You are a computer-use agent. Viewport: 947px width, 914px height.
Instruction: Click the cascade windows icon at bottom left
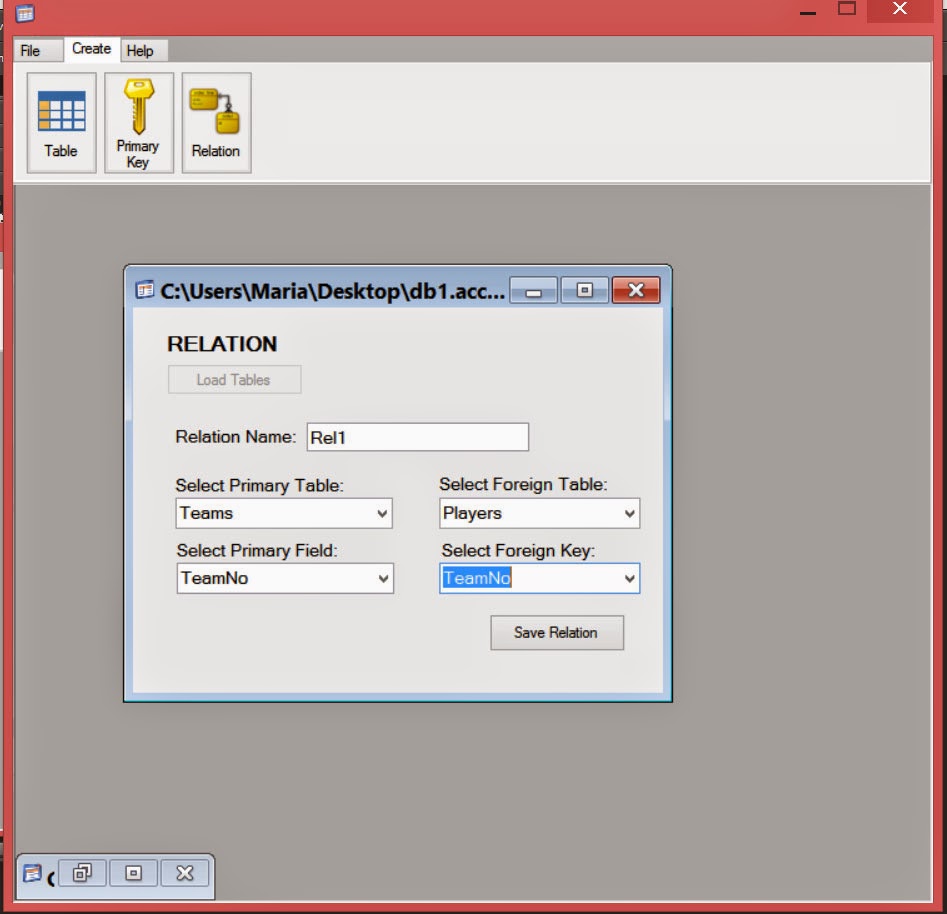[x=82, y=872]
